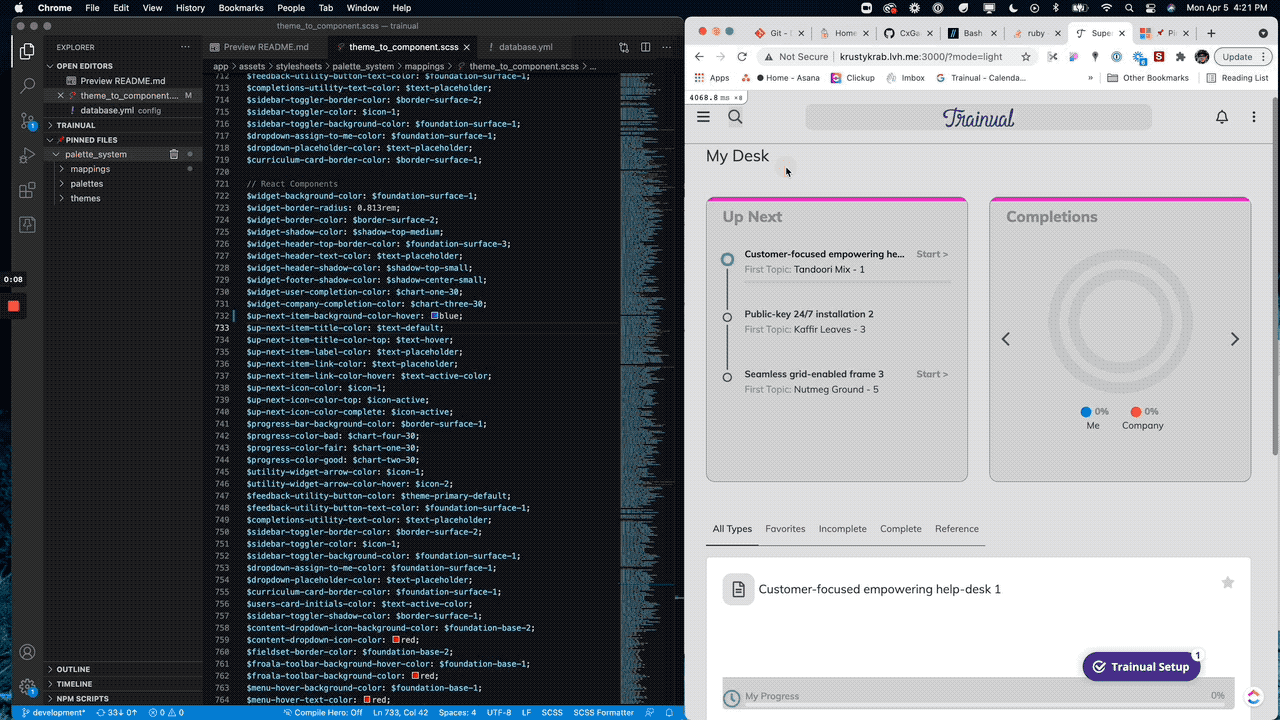This screenshot has height=720, width=1280.
Task: Click Start link for Customer-focused empowering item
Action: point(932,254)
